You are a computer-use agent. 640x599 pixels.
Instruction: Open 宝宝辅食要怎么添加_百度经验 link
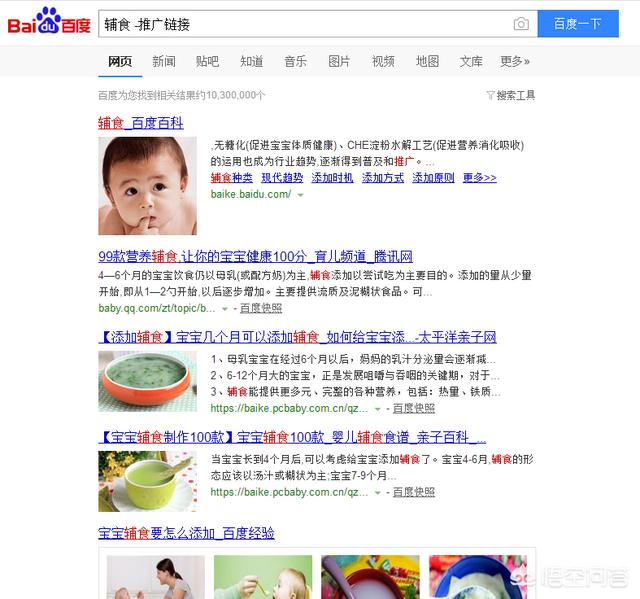click(x=186, y=533)
